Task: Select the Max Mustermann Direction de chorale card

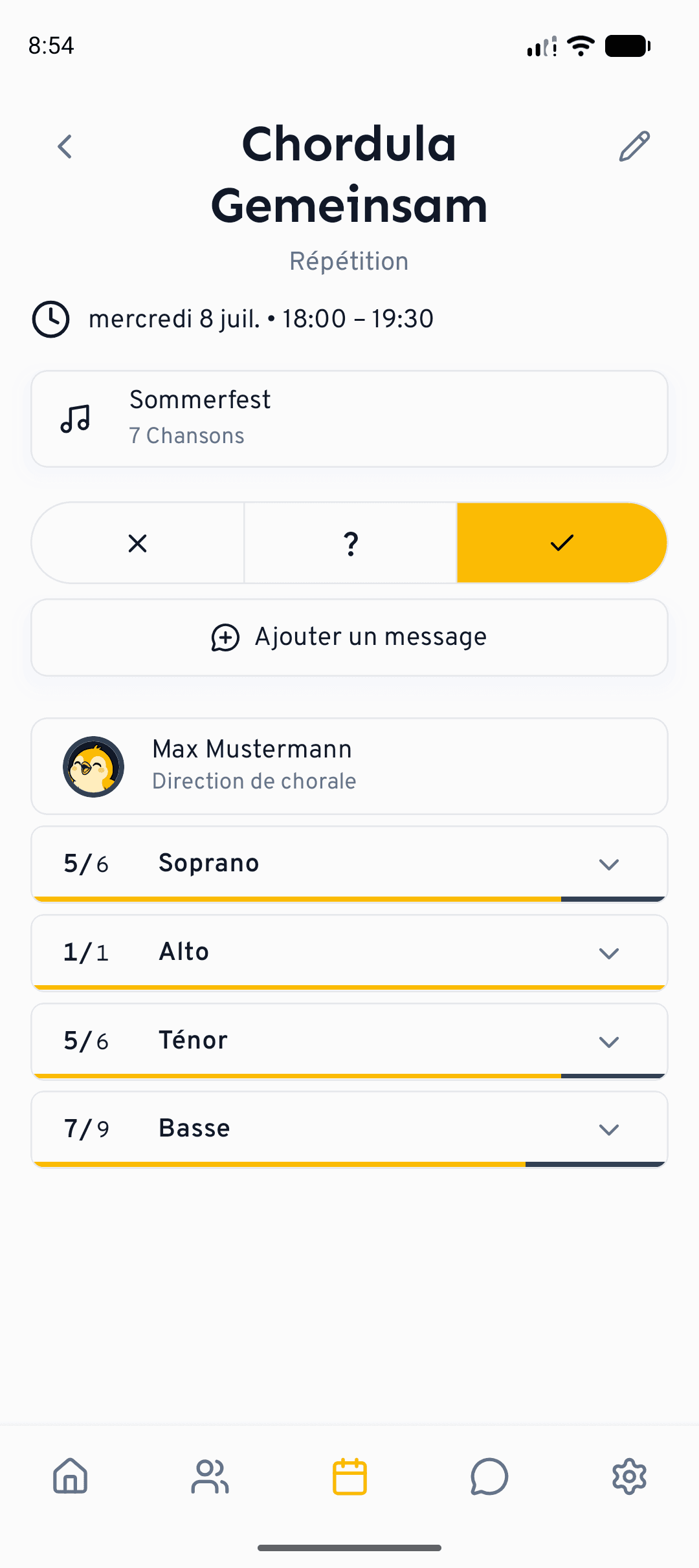Action: [349, 766]
